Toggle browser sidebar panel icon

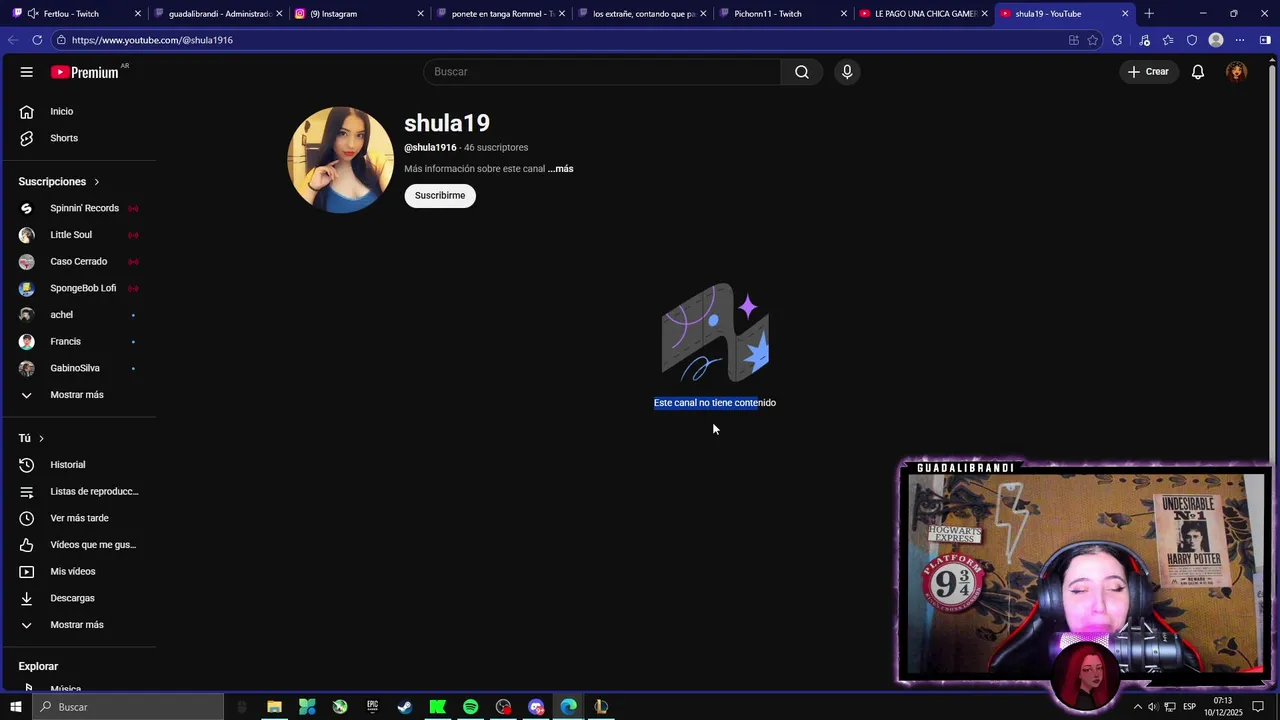(1265, 40)
